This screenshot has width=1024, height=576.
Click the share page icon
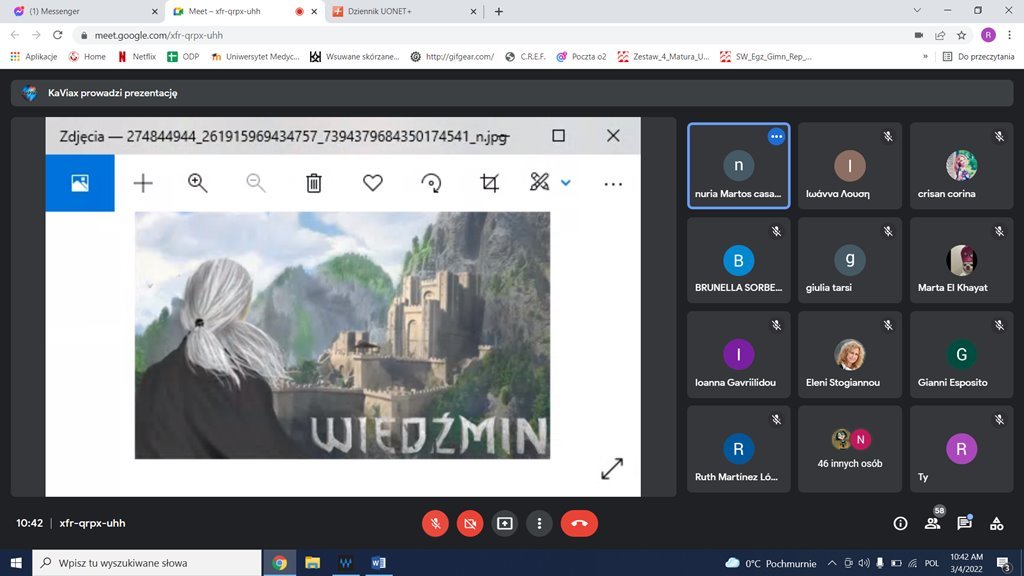940,35
